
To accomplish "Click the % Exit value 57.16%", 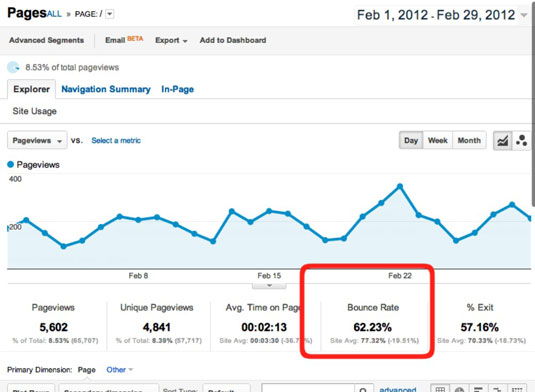I will click(x=480, y=327).
